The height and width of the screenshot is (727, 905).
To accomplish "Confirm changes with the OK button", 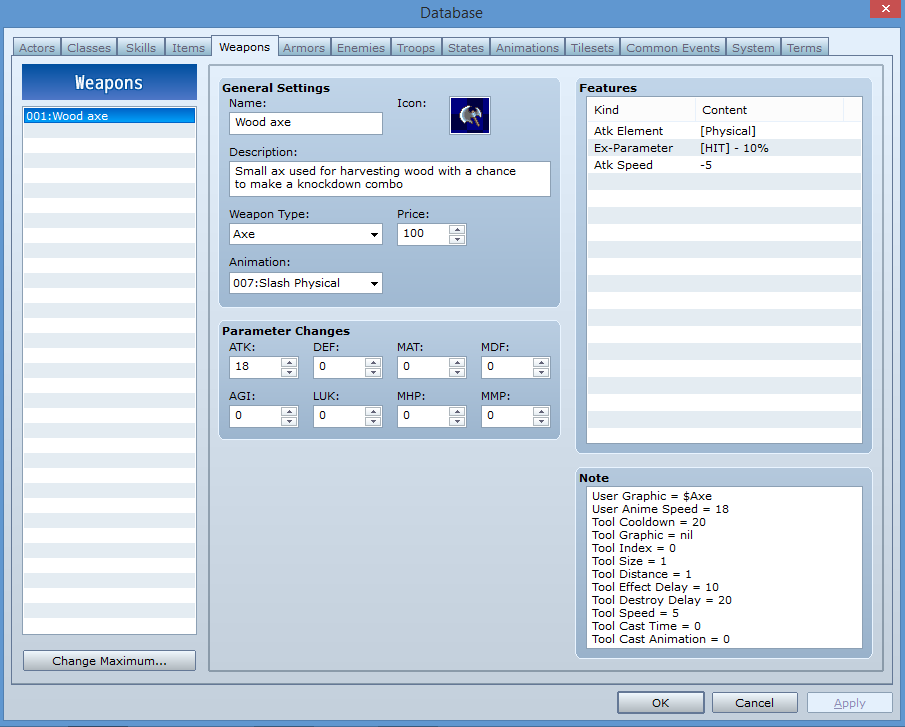I will point(660,702).
